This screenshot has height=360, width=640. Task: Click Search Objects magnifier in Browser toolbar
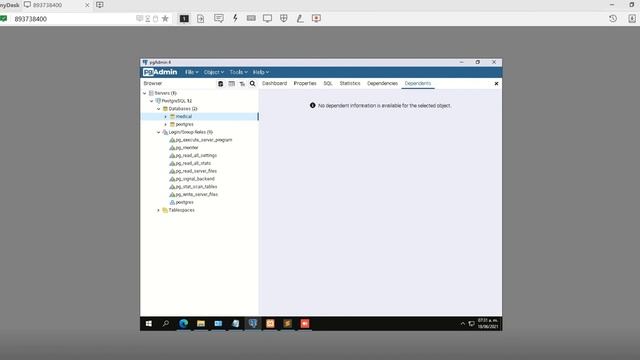(x=253, y=84)
